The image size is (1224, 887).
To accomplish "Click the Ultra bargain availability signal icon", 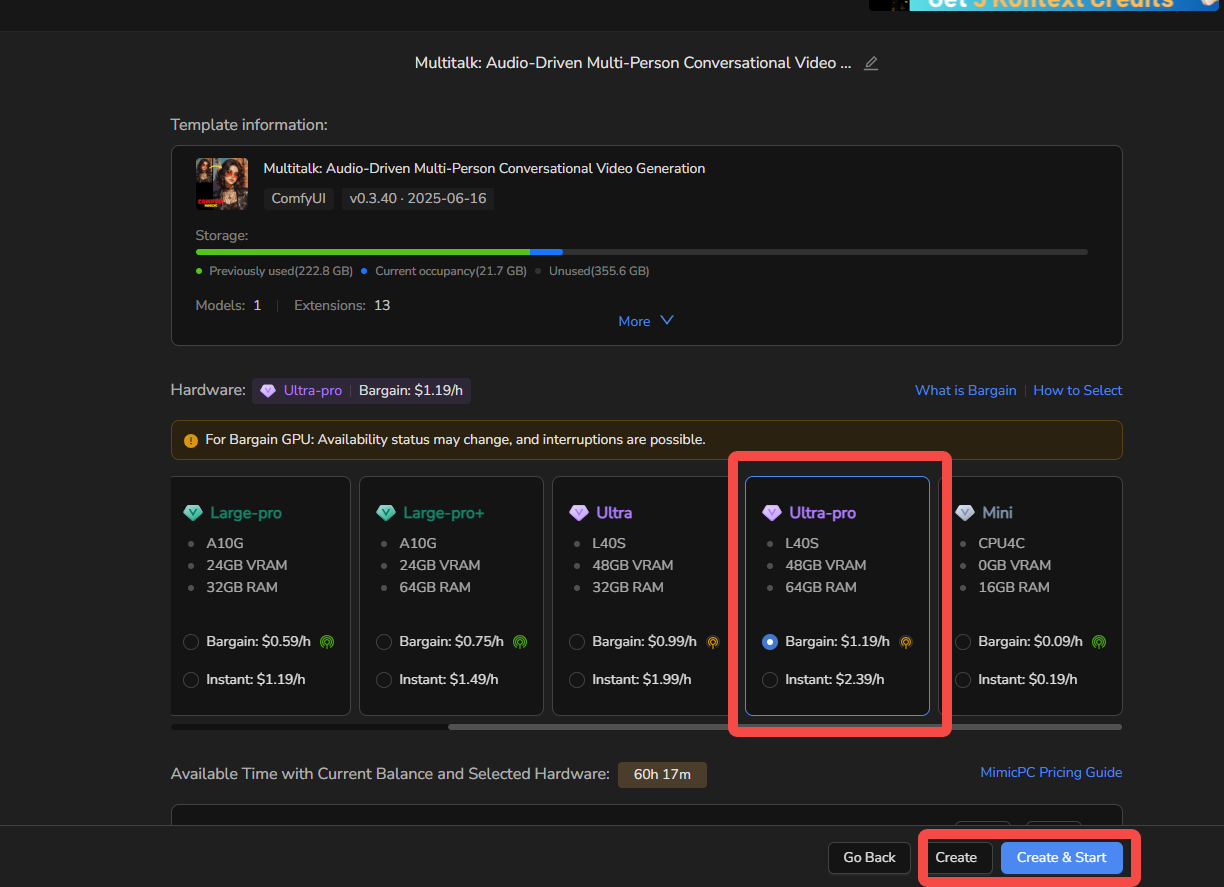I will tap(713, 642).
